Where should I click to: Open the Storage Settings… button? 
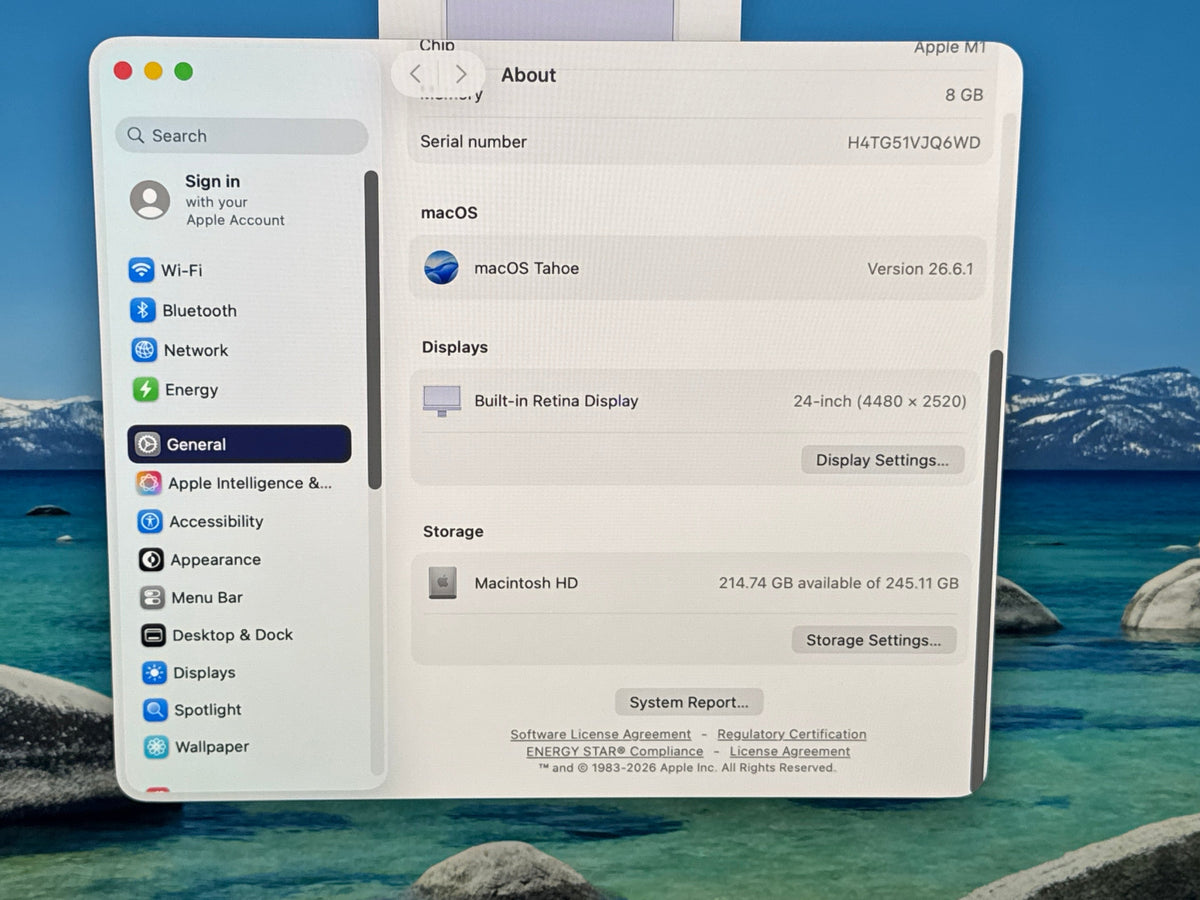click(873, 640)
